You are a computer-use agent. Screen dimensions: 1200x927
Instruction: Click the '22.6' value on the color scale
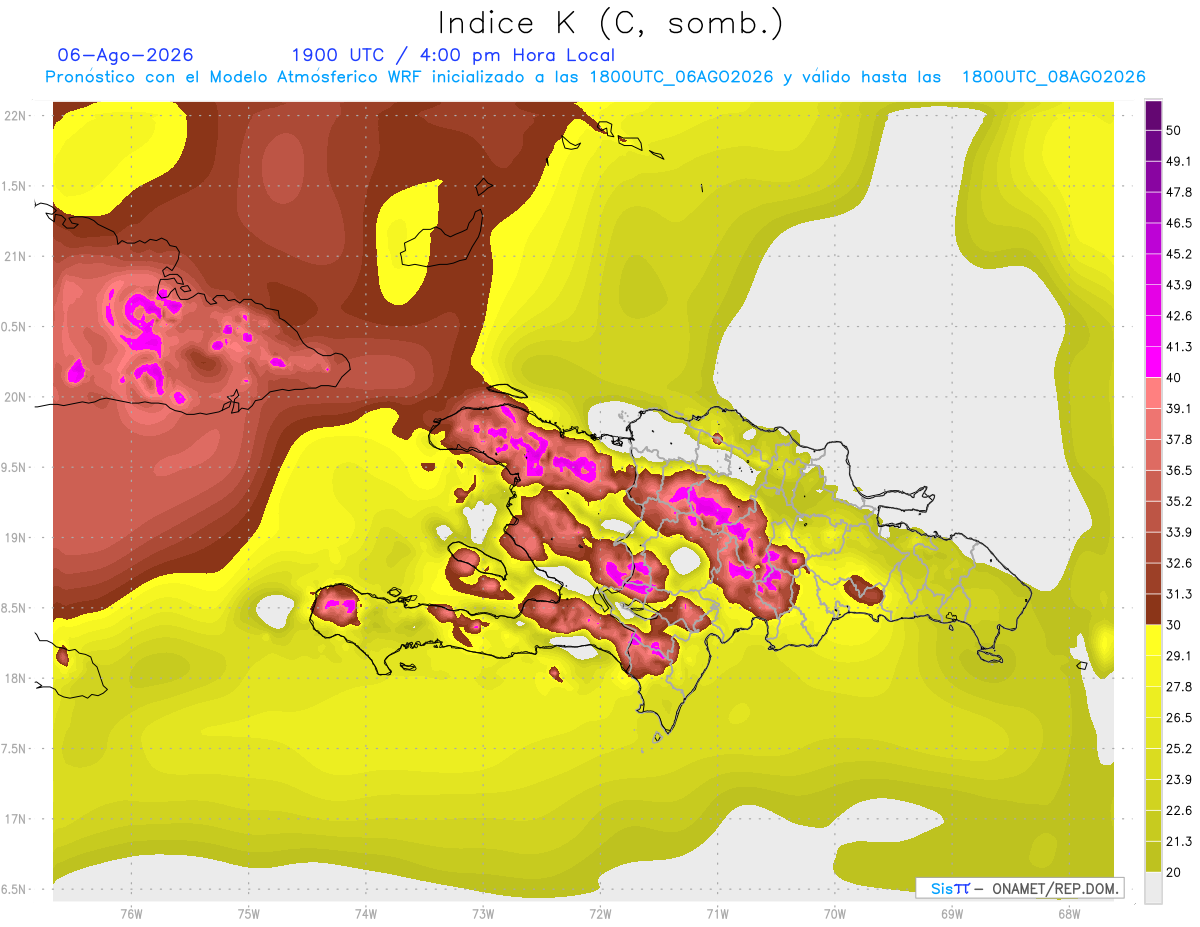[1179, 810]
